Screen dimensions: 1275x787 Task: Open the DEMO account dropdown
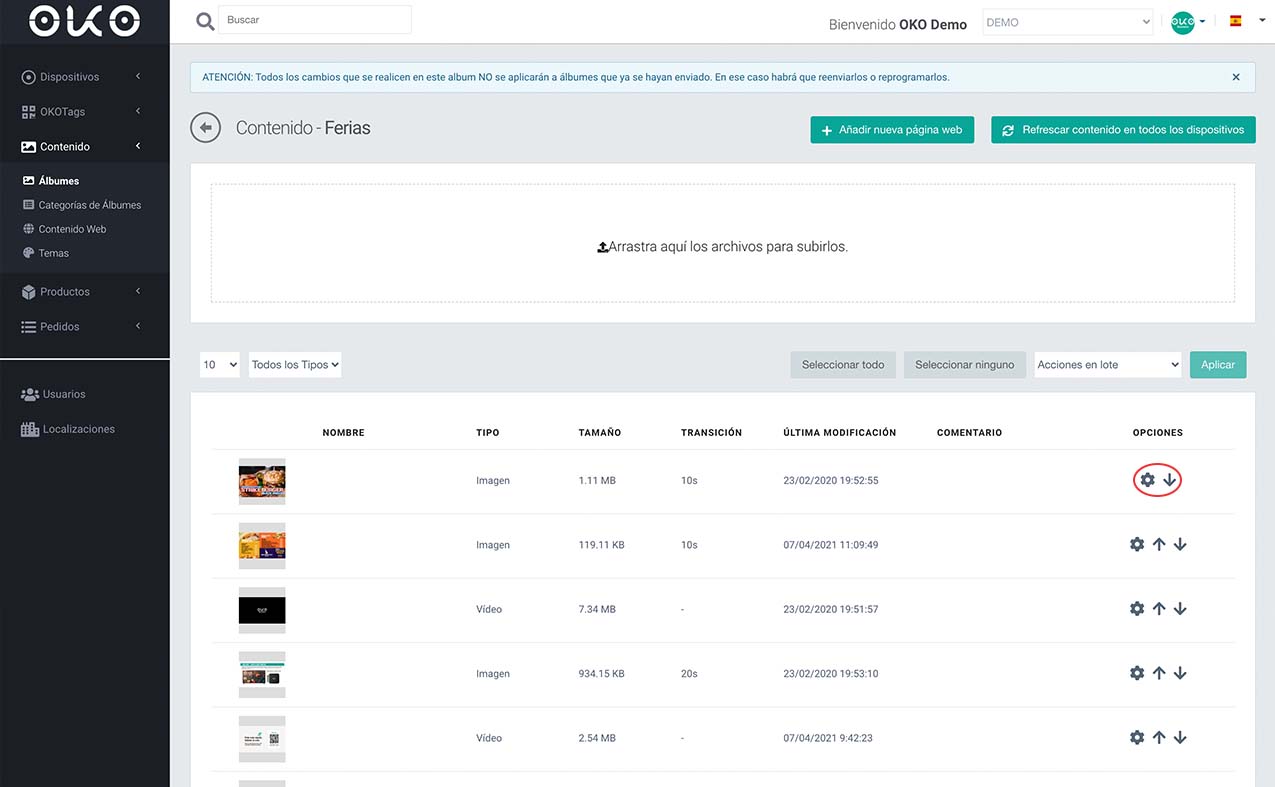tap(1068, 22)
